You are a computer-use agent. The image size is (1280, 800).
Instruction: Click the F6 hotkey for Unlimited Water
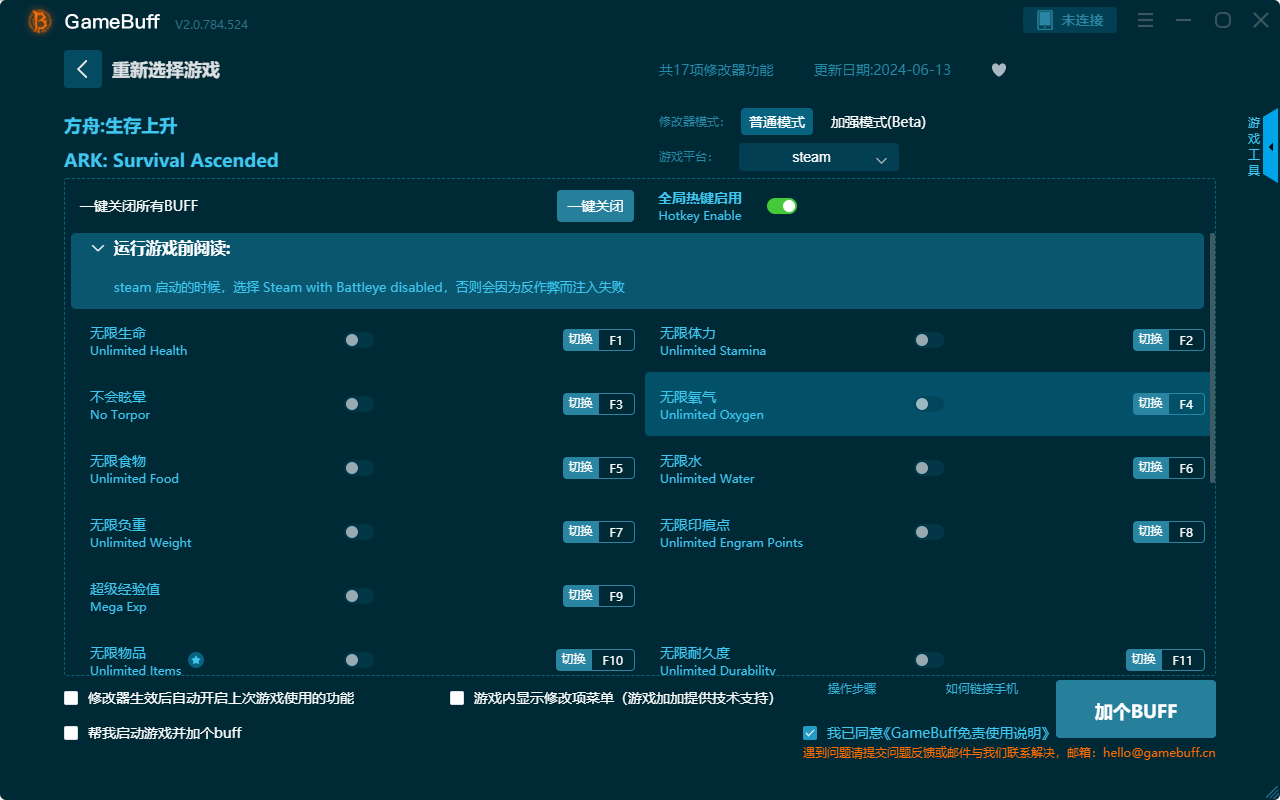click(1186, 468)
